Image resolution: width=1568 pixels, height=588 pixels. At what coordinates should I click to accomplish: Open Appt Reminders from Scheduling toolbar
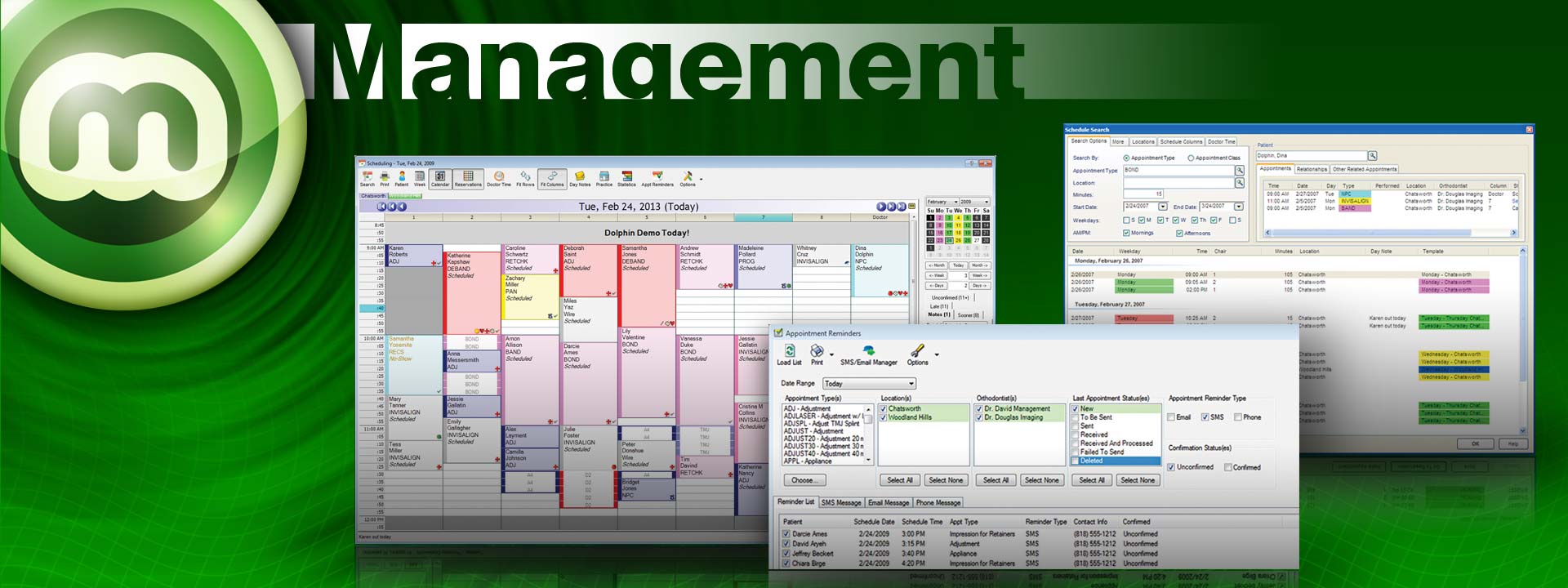(657, 179)
